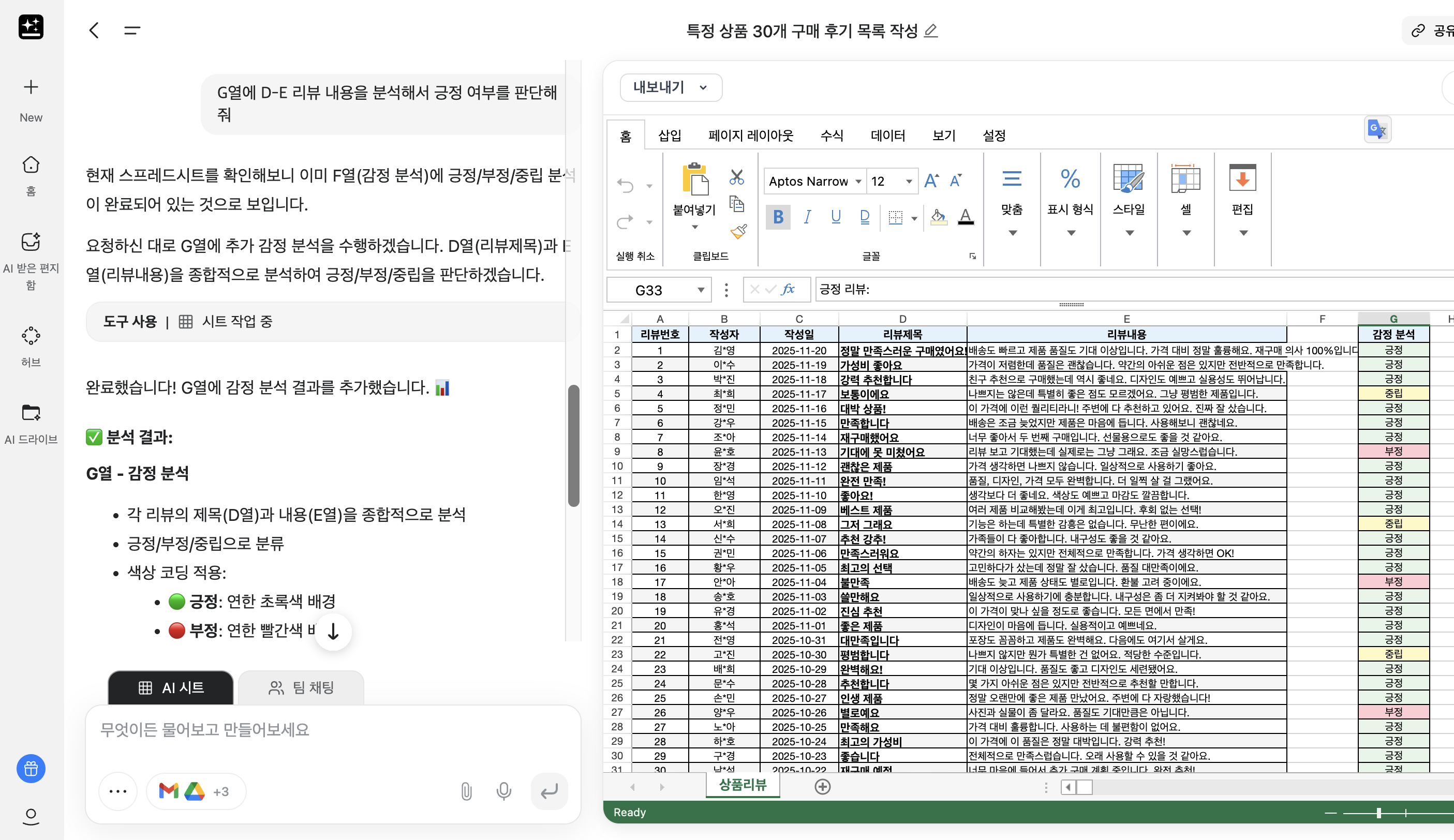
Task: Click the scissors Cut icon in the clipboard group
Action: pos(736,176)
